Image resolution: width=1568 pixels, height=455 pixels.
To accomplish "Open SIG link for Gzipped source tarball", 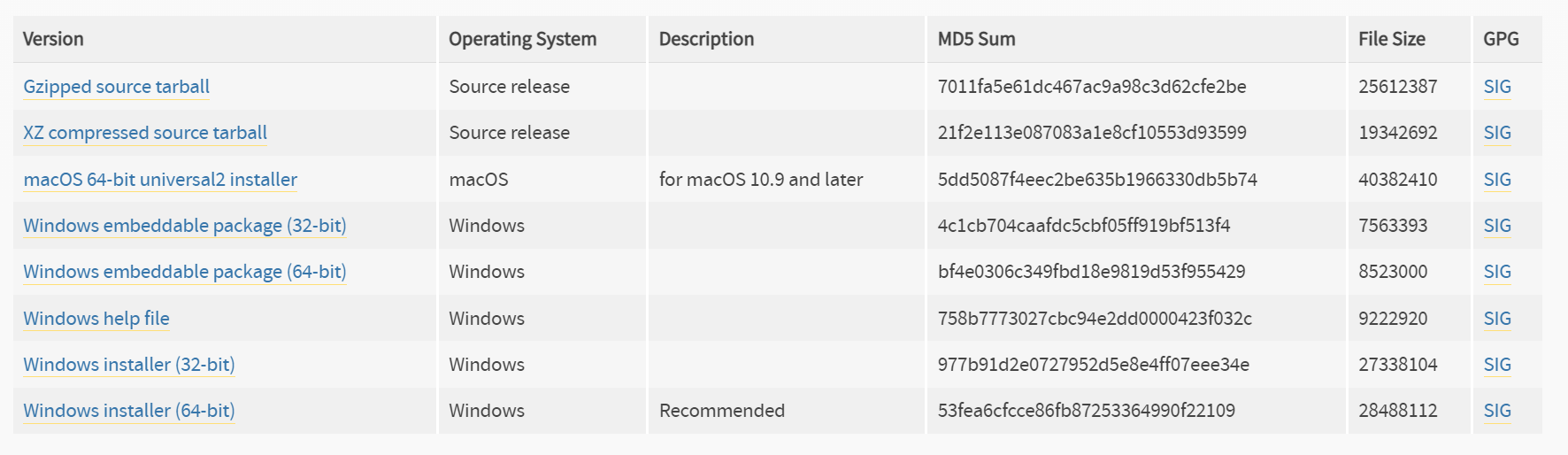I will coord(1497,87).
